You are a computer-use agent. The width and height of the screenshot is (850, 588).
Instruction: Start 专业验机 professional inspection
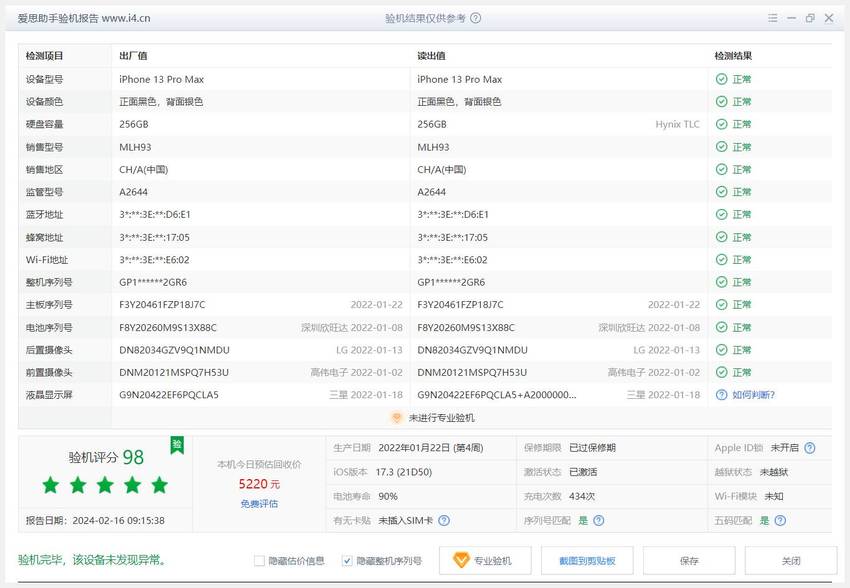click(x=485, y=560)
